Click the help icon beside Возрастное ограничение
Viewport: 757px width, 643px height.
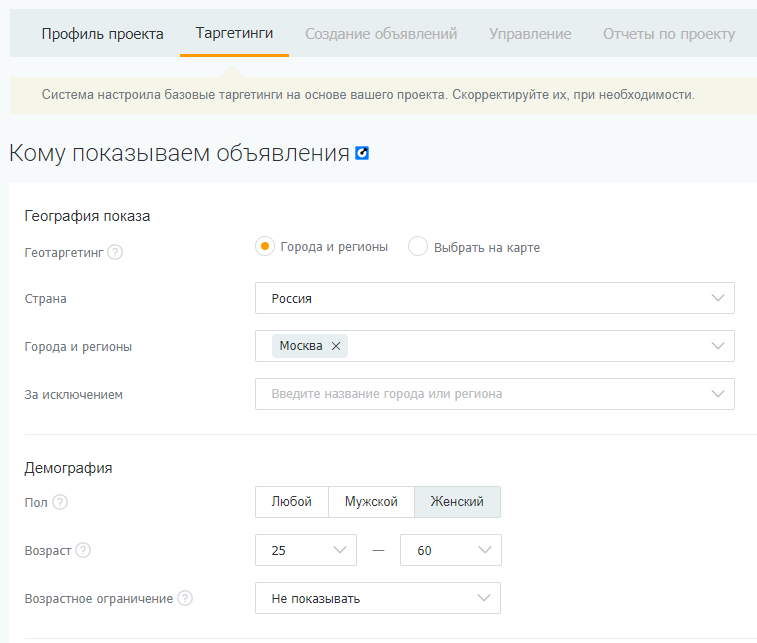point(185,598)
